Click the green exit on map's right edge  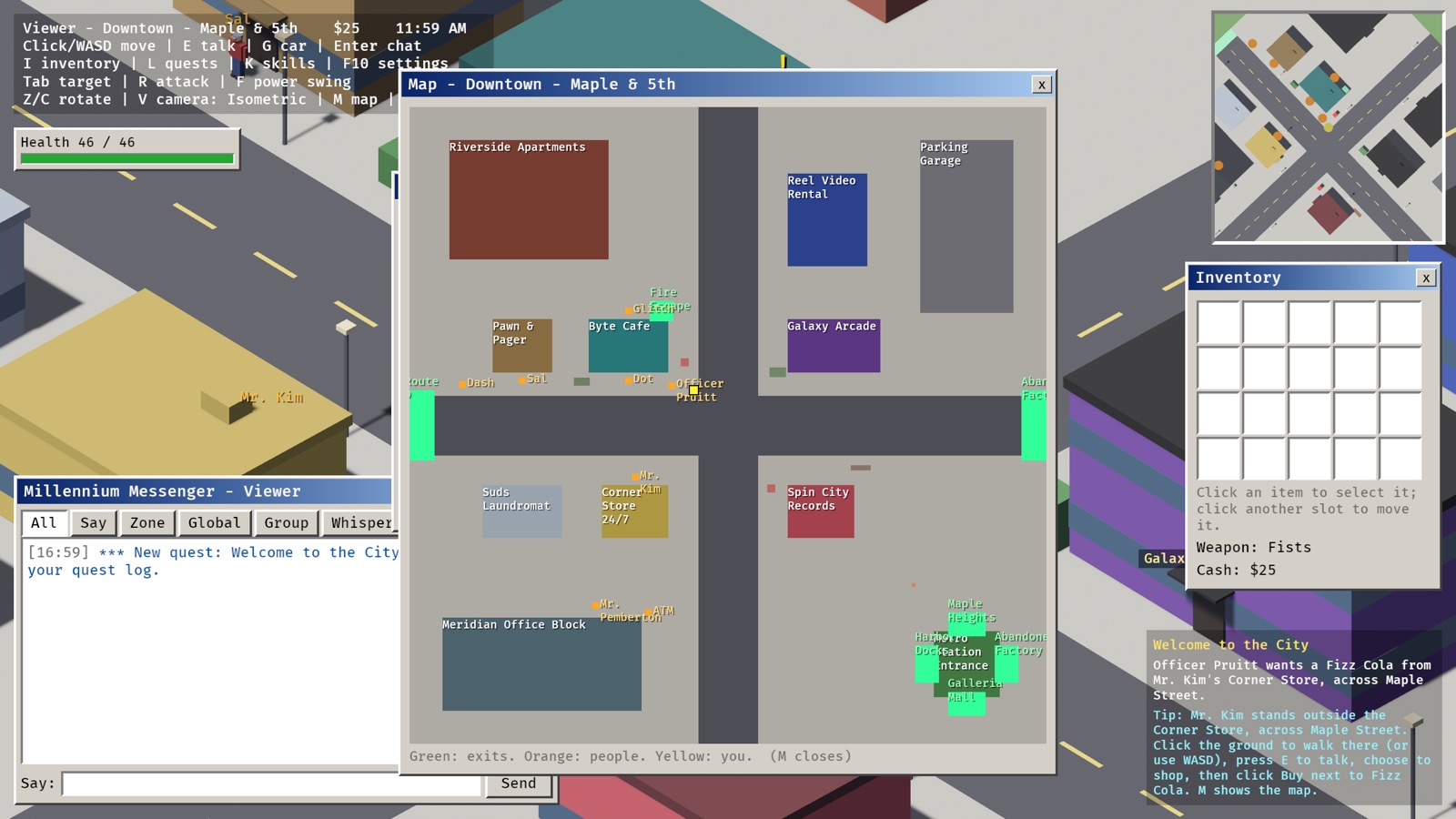pos(1034,426)
